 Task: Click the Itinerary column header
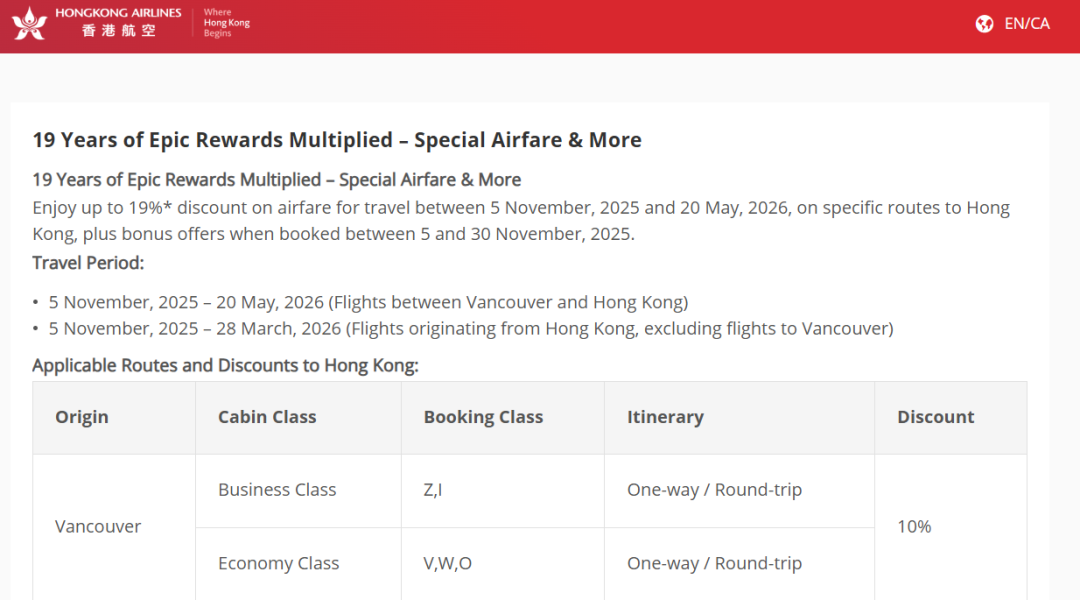pyautogui.click(x=665, y=417)
